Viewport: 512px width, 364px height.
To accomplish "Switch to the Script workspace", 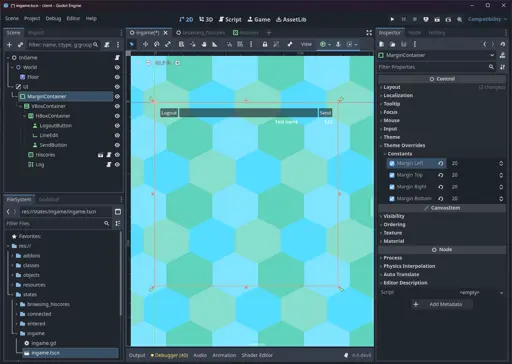I will tap(230, 19).
